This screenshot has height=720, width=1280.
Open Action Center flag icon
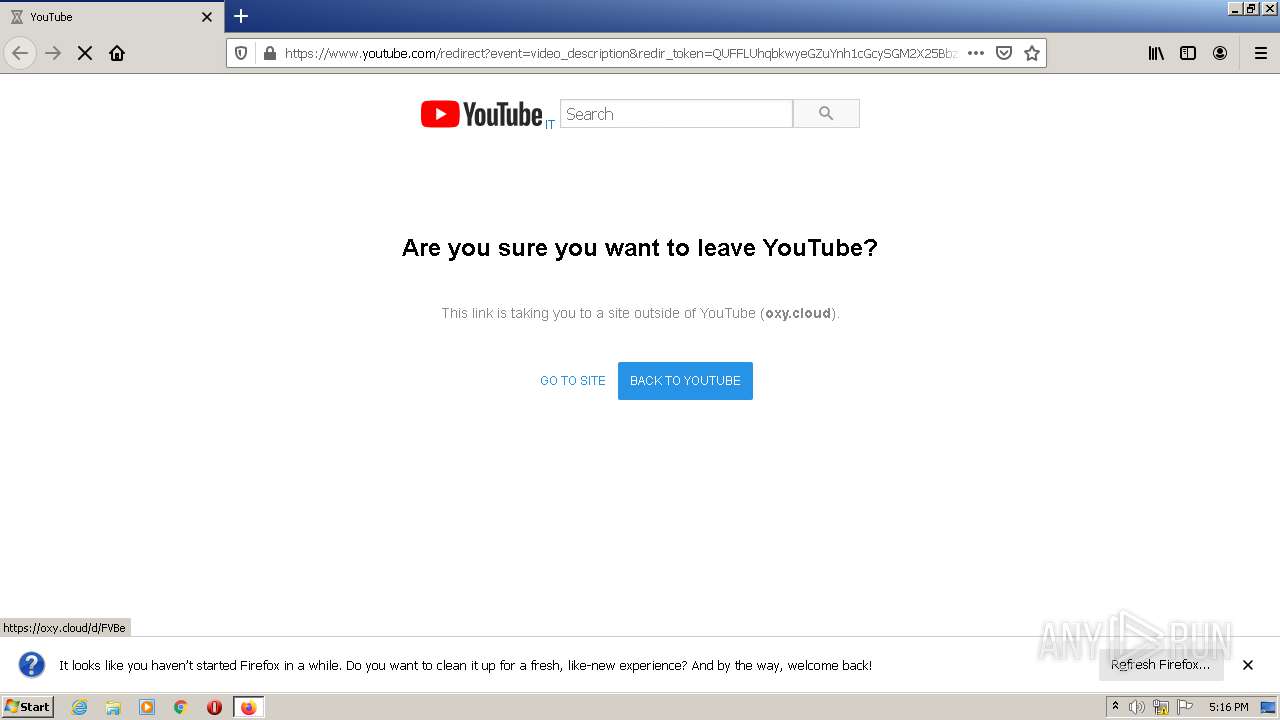(x=1185, y=707)
